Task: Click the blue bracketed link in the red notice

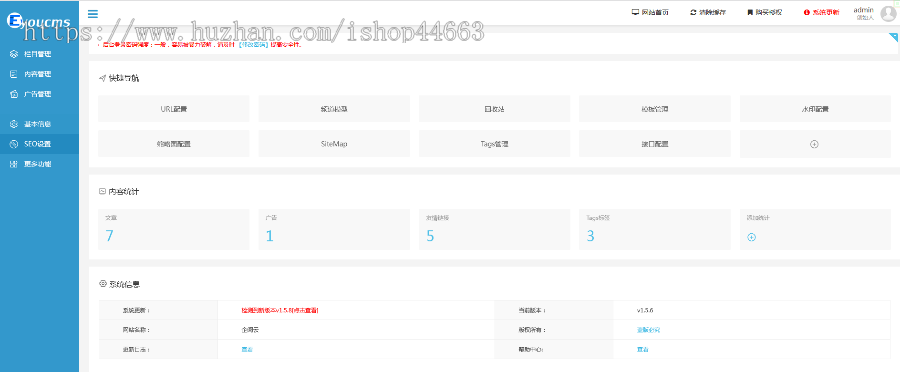Action: pyautogui.click(x=254, y=44)
